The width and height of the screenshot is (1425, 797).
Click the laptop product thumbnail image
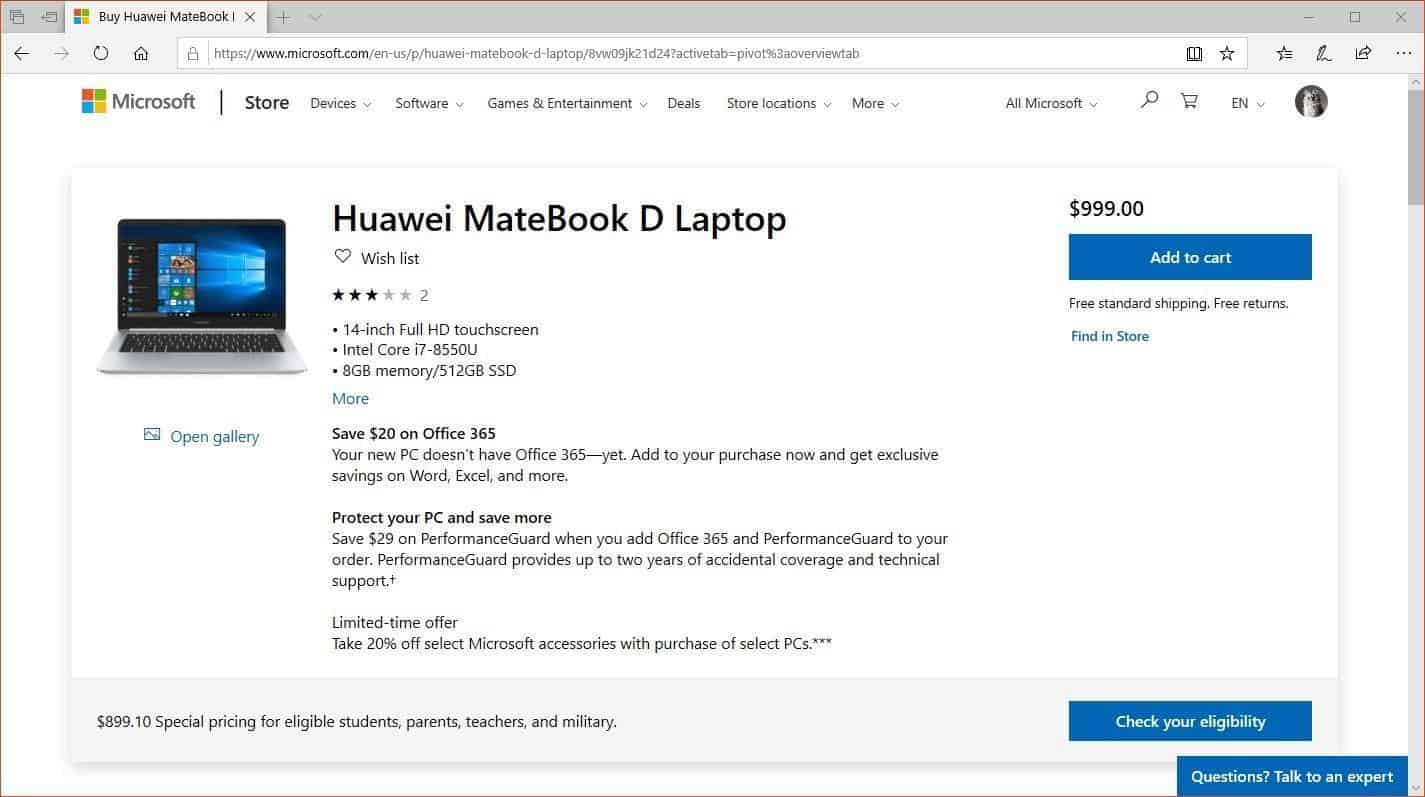pos(202,297)
